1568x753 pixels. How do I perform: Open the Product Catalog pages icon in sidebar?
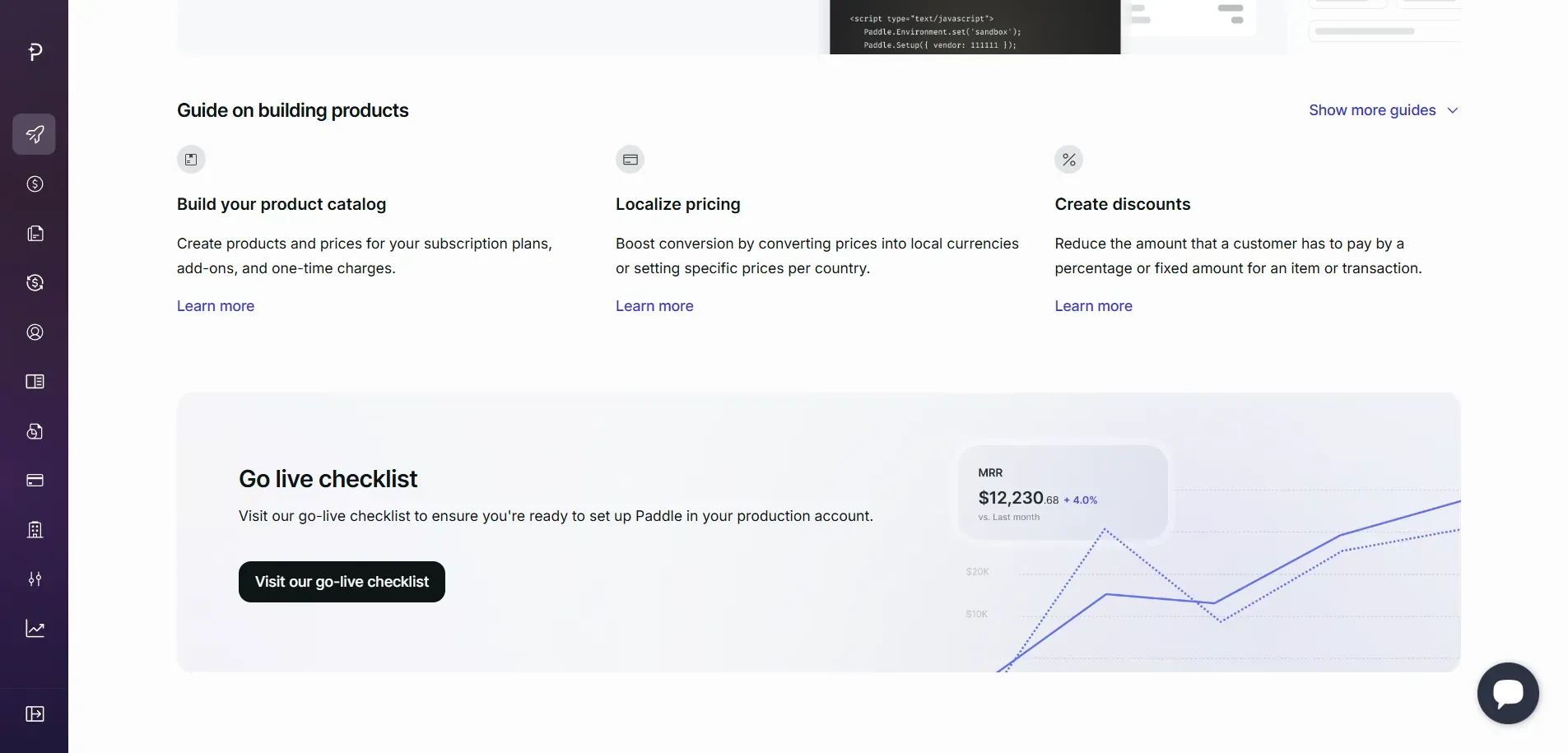tap(34, 234)
